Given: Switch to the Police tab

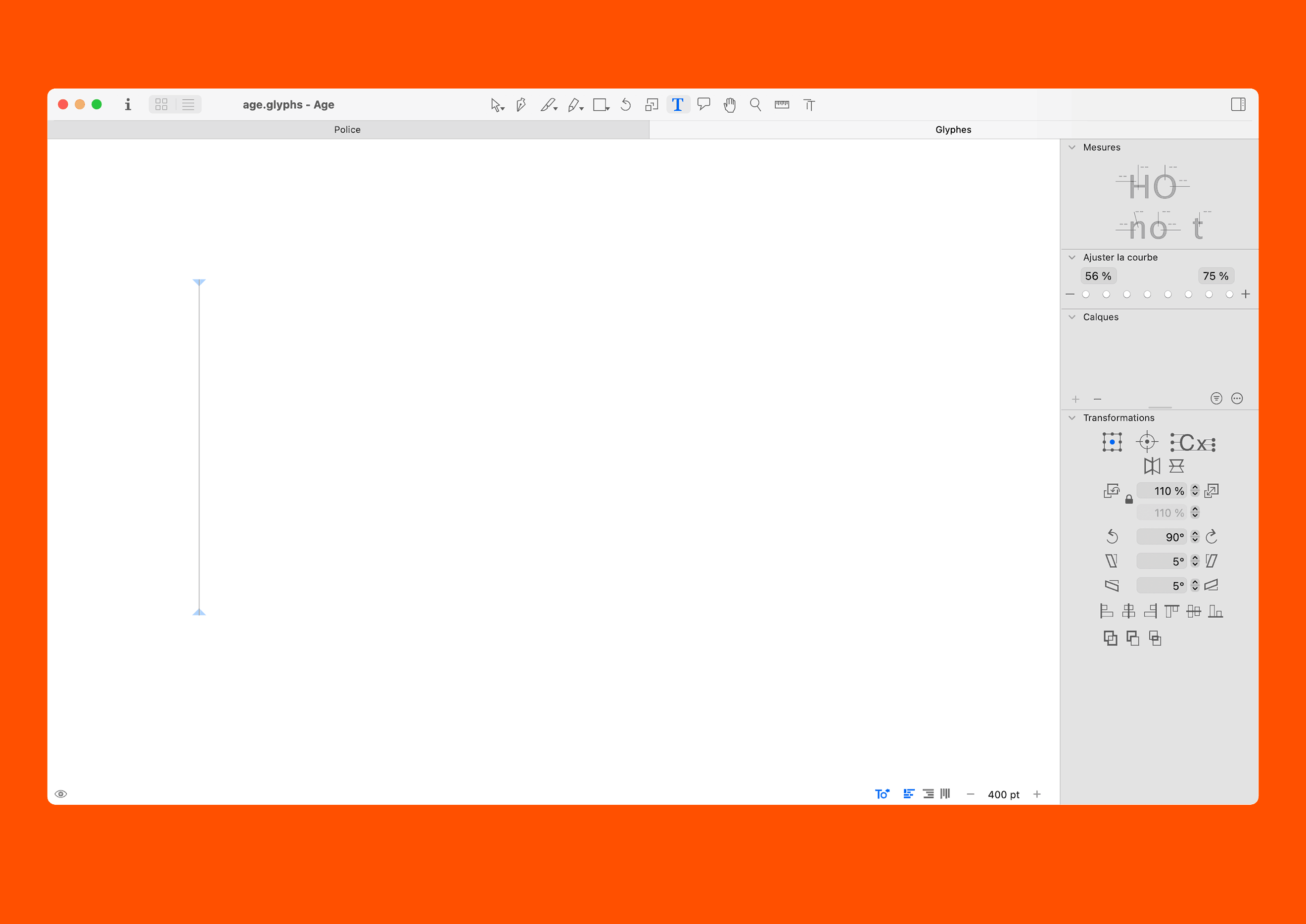Looking at the screenshot, I should point(347,130).
